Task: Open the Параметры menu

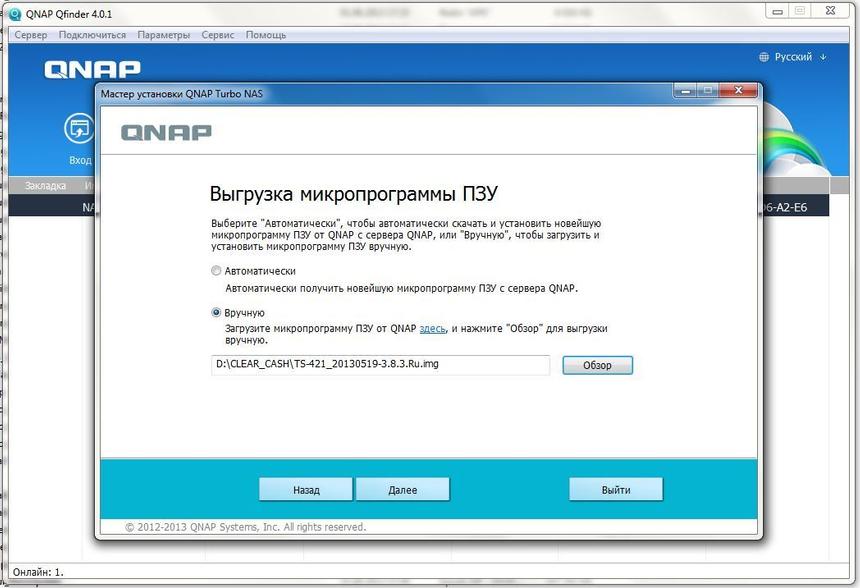Action: tap(163, 35)
